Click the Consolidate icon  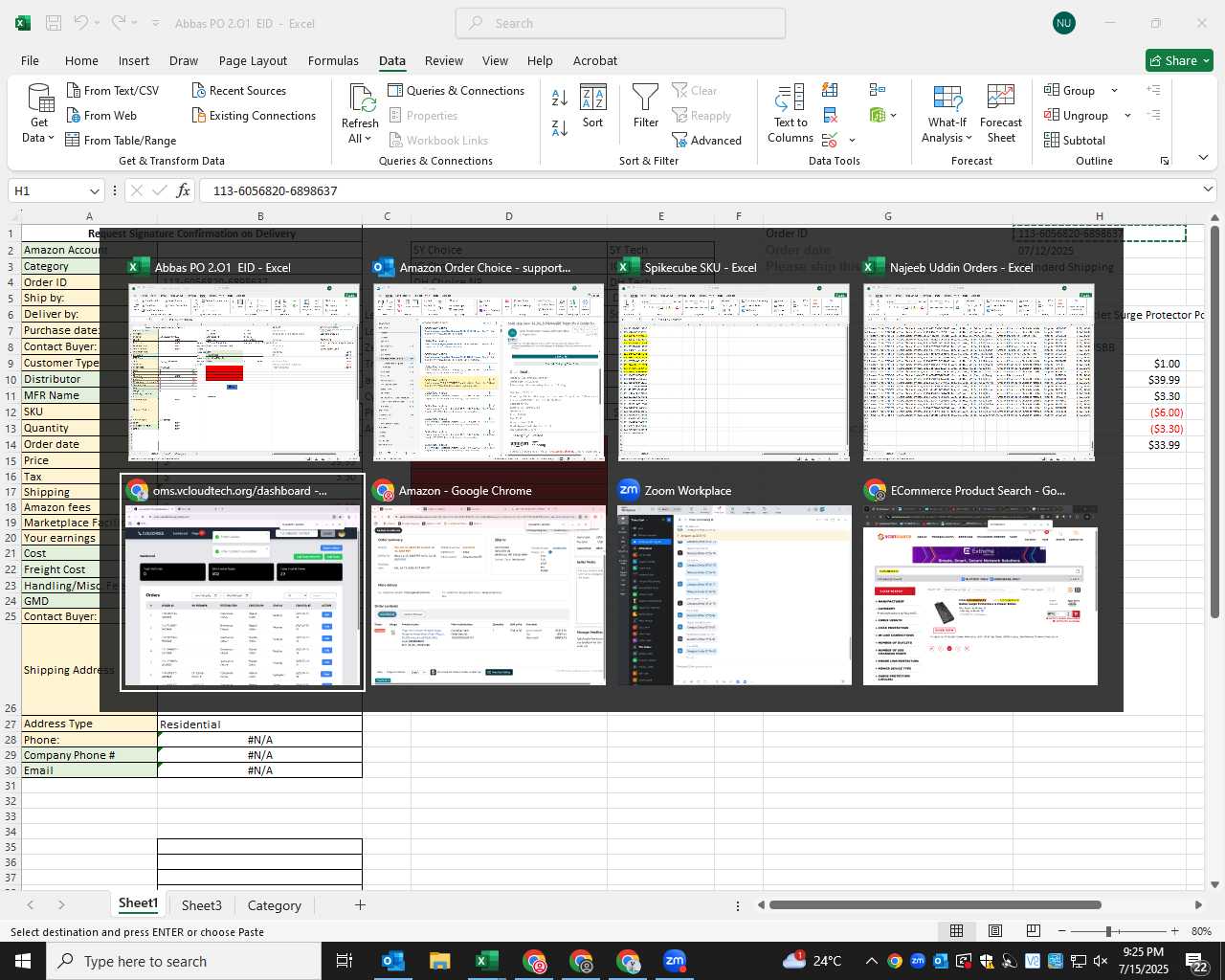(878, 90)
